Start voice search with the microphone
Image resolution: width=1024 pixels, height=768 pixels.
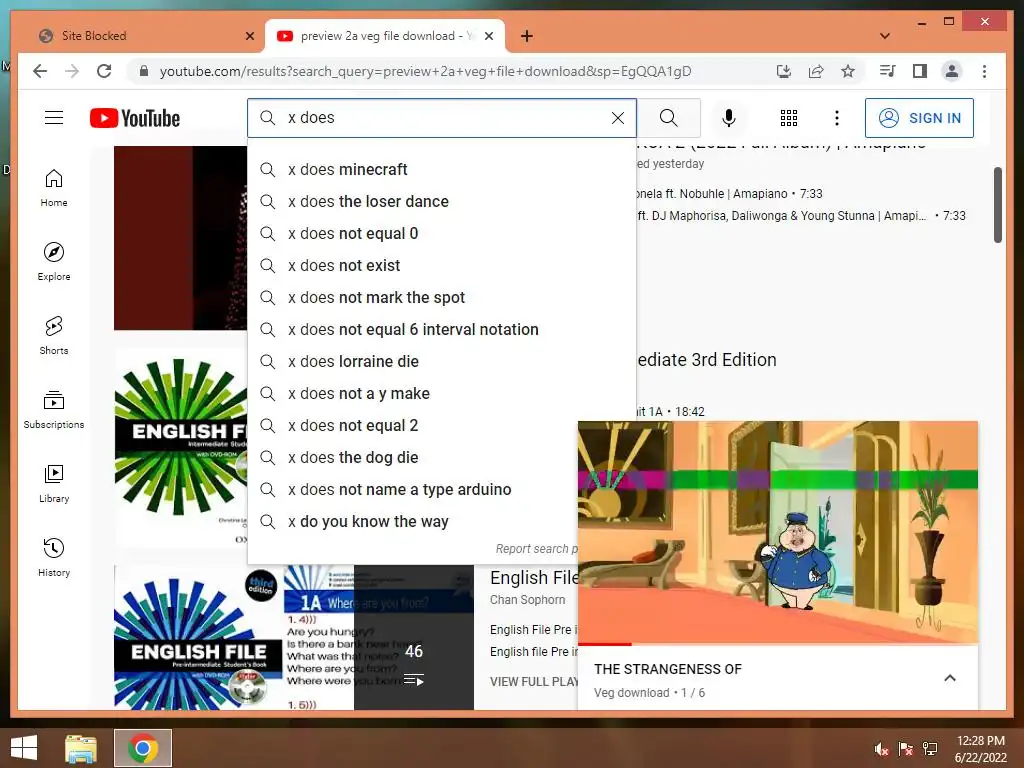point(729,118)
